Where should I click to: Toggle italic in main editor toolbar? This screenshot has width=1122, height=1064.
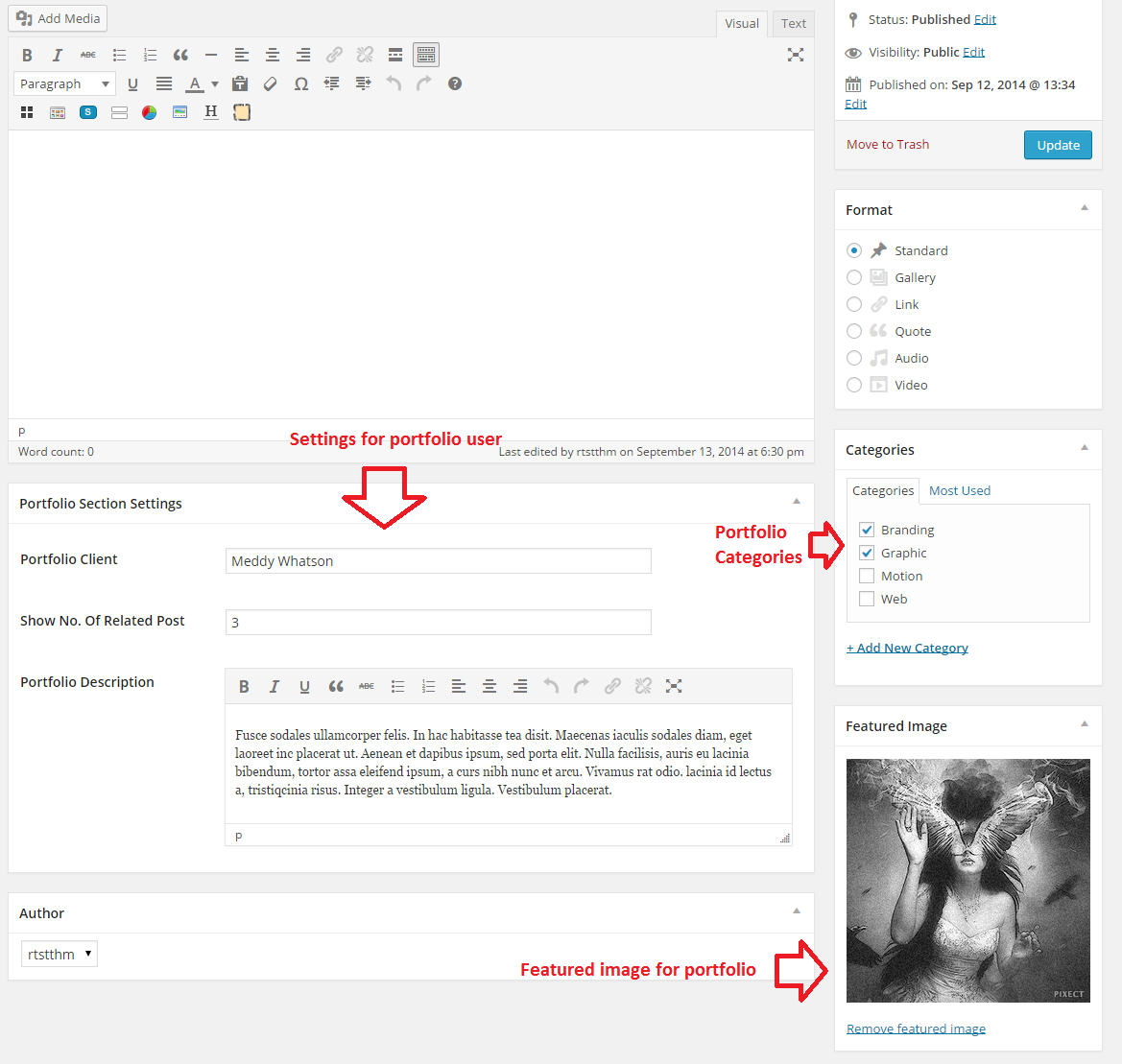58,55
